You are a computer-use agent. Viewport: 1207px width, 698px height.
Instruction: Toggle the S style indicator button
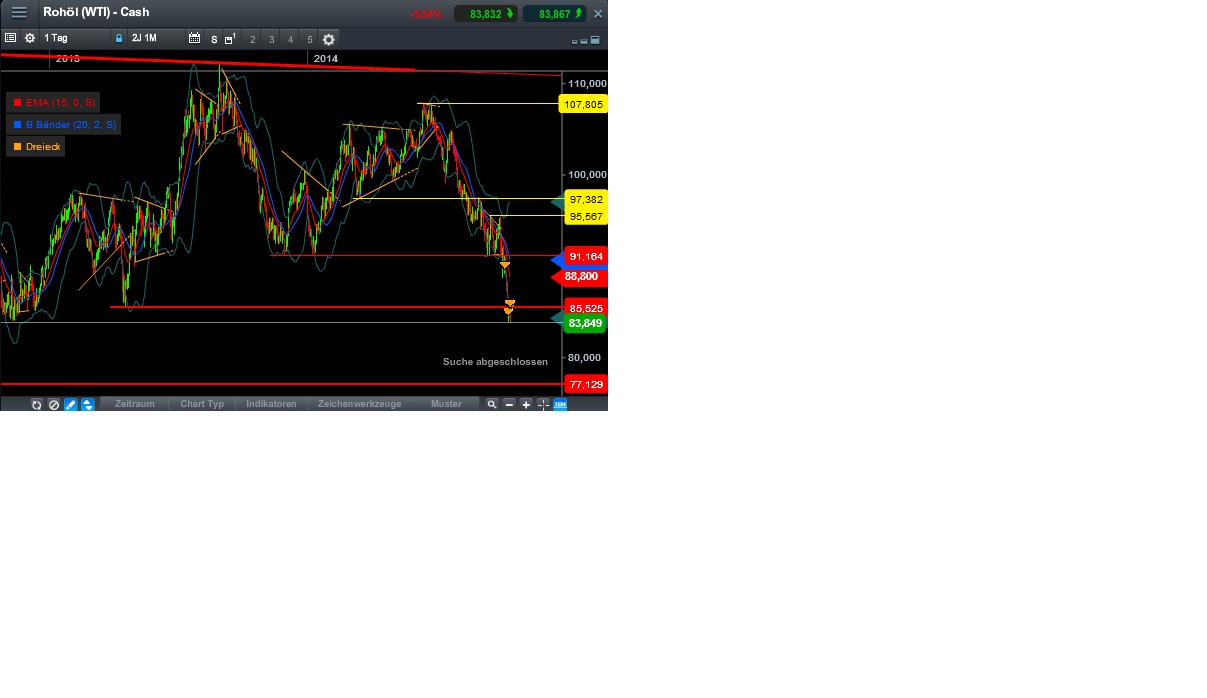tap(213, 39)
